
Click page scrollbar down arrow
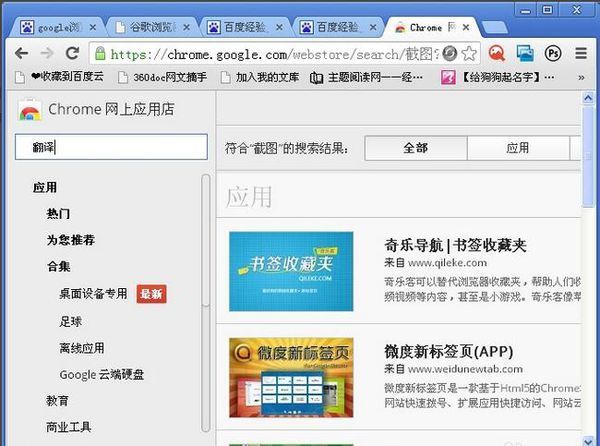(x=588, y=441)
